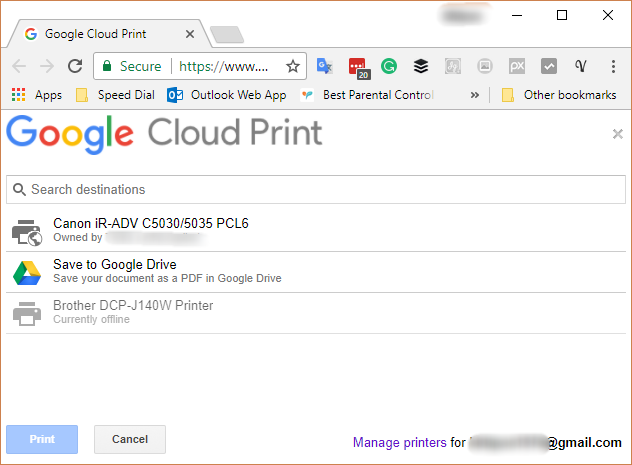
Task: Open the Grammarly extension icon
Action: (389, 66)
